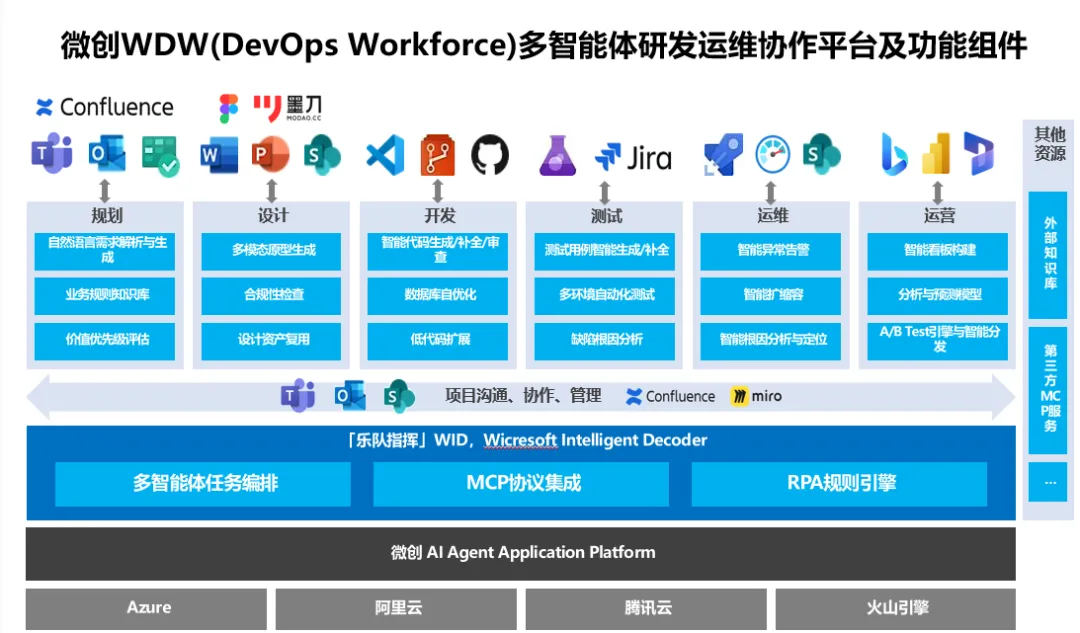1080x633 pixels.
Task: Click the purple Dynamics icon above 运营
Action: coord(979,153)
